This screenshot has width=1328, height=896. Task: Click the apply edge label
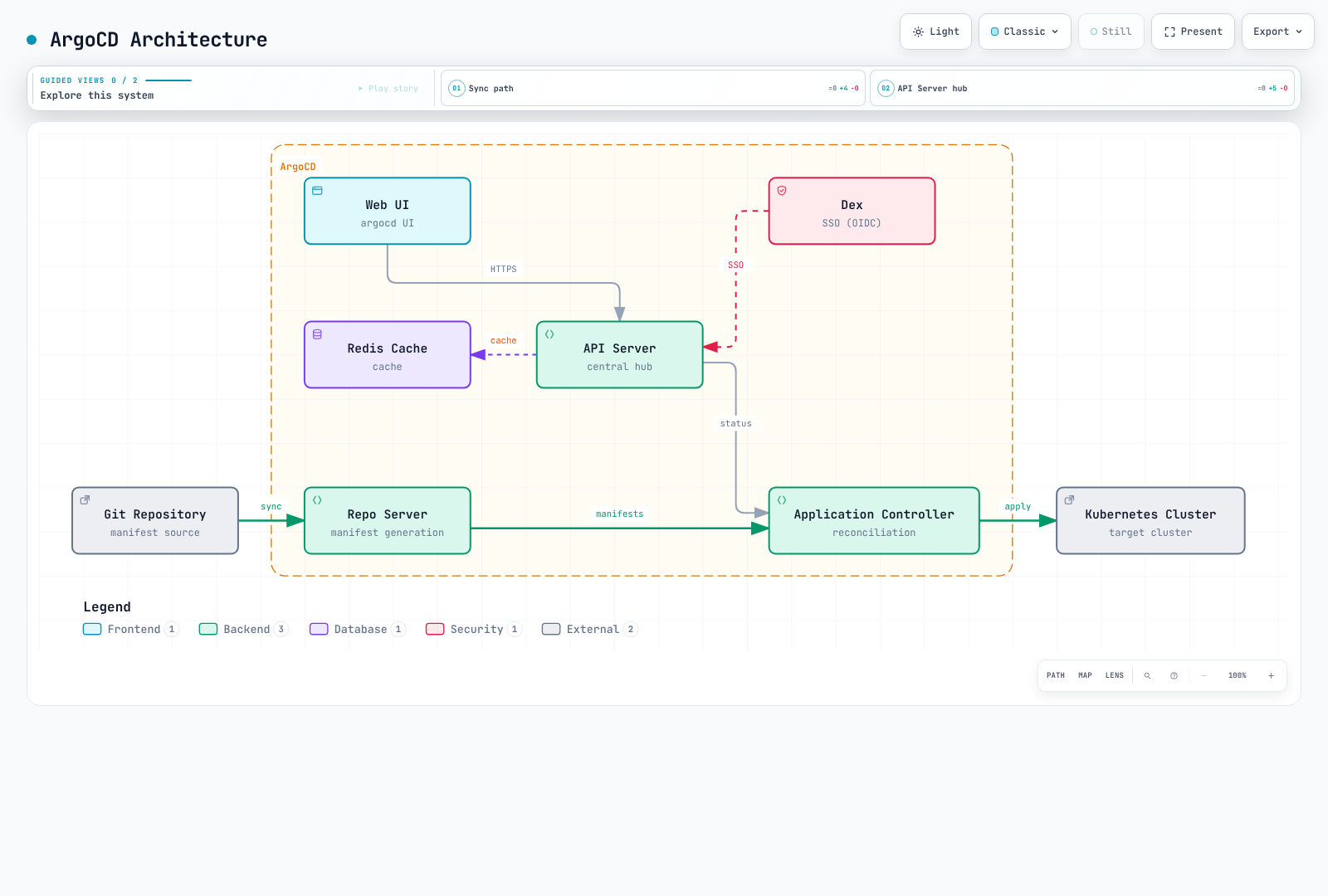click(1018, 506)
